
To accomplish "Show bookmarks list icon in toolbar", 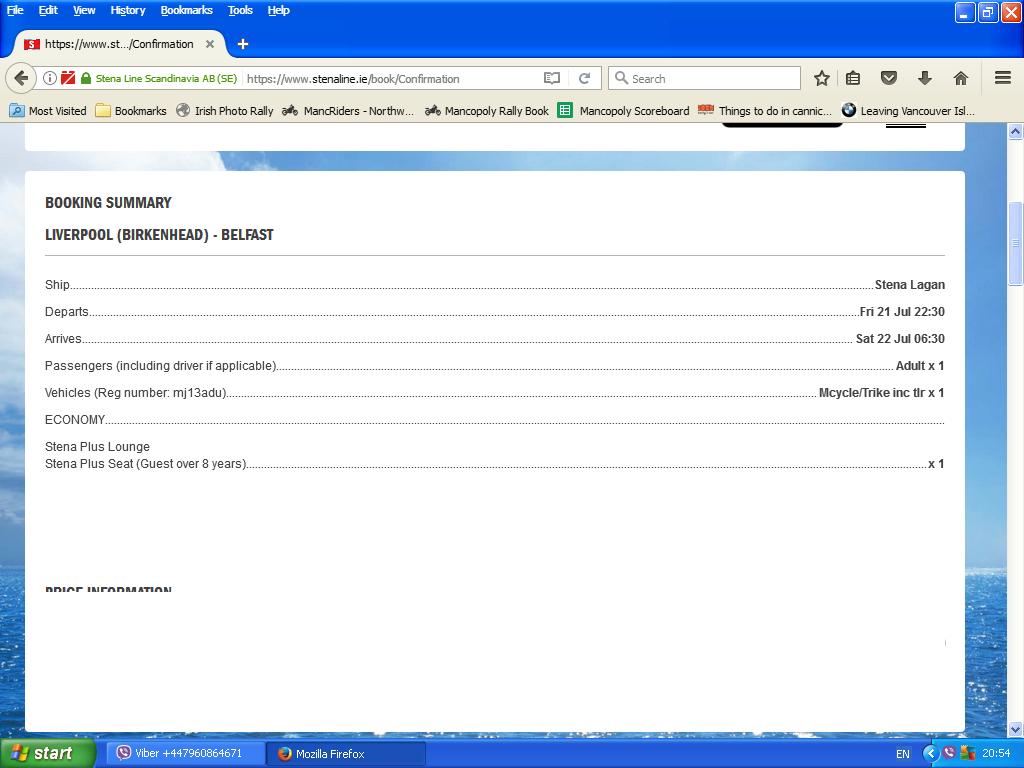I will 853,78.
